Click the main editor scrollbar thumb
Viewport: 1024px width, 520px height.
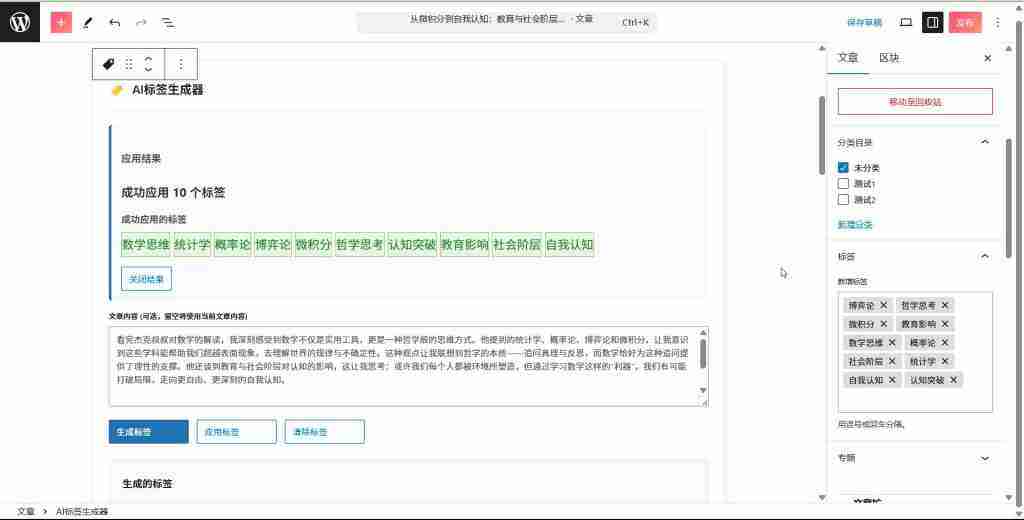[x=822, y=135]
